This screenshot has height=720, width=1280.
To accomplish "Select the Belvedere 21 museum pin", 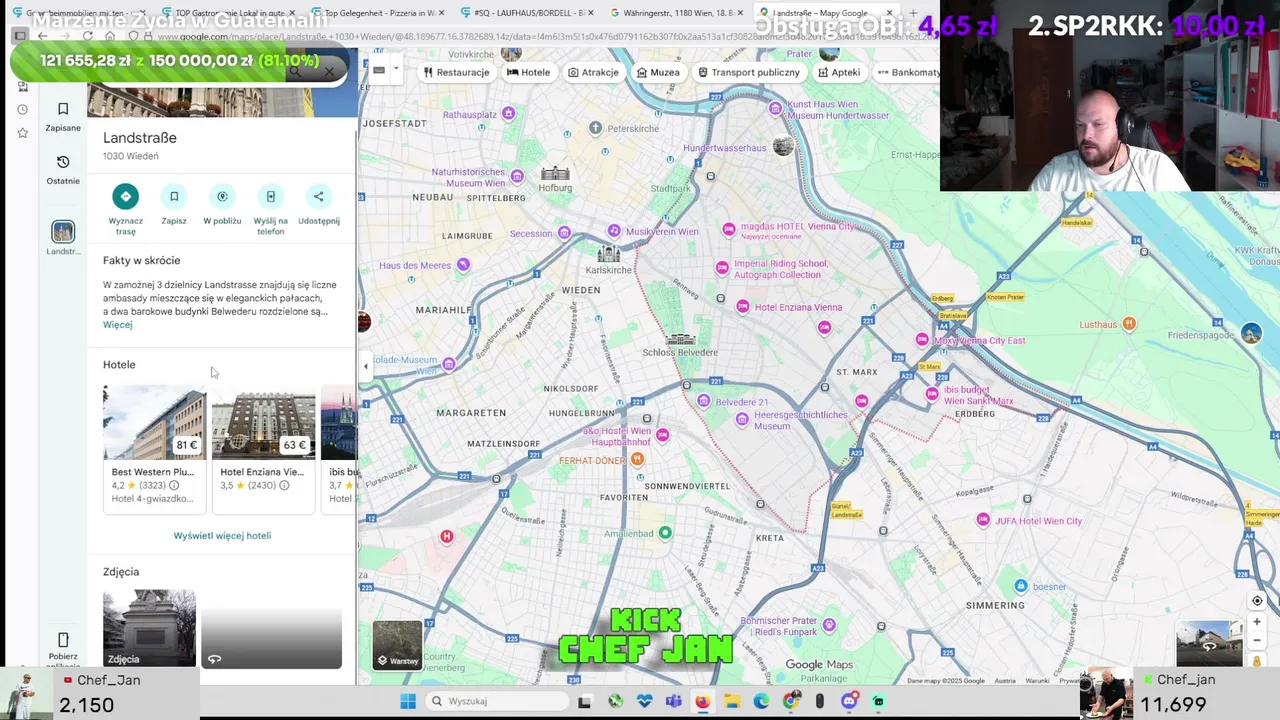I will click(x=704, y=401).
